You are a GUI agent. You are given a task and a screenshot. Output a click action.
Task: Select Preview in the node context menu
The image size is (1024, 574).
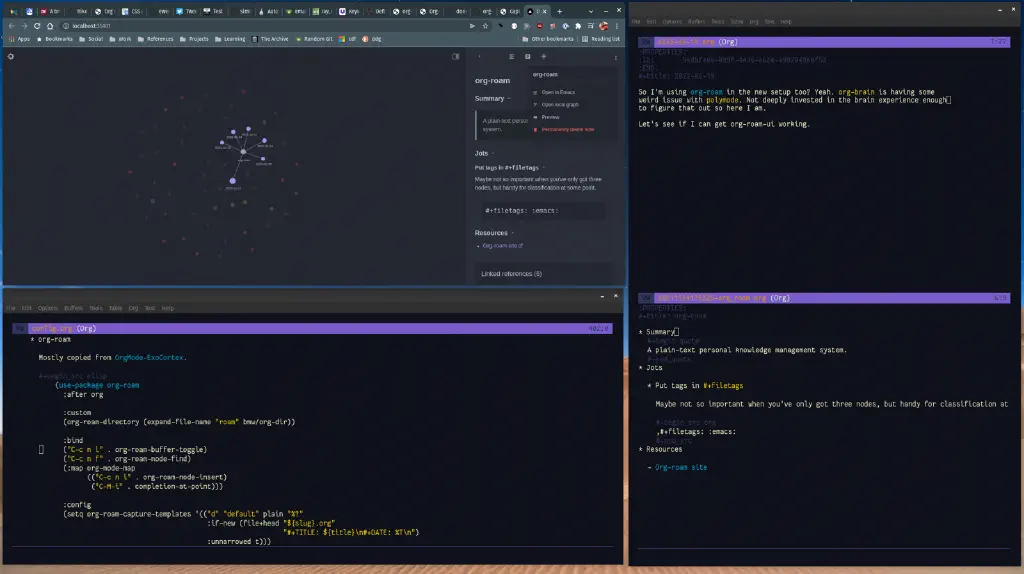click(547, 117)
